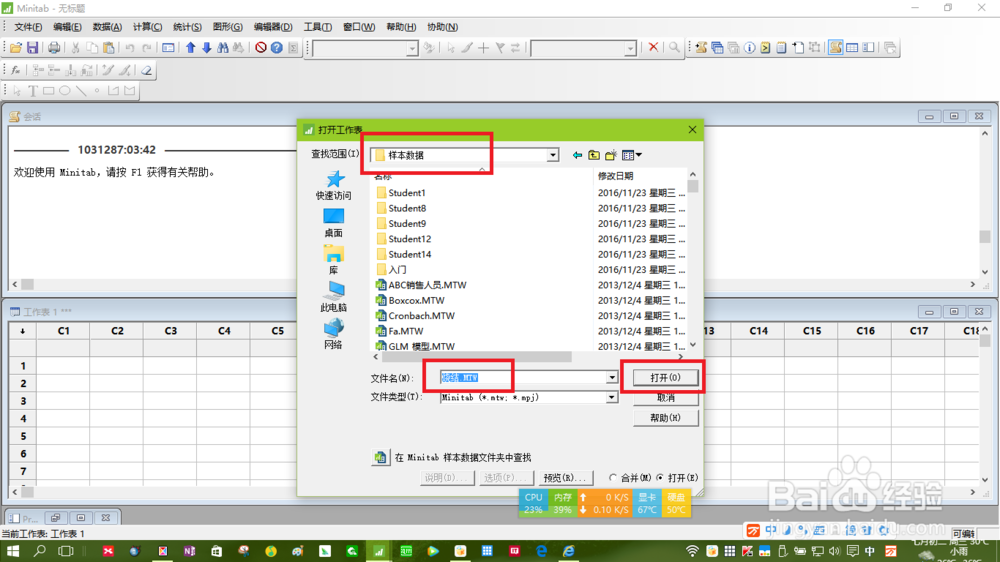Image resolution: width=1000 pixels, height=562 pixels.
Task: Click the highlighted Session Window icon
Action: point(835,48)
